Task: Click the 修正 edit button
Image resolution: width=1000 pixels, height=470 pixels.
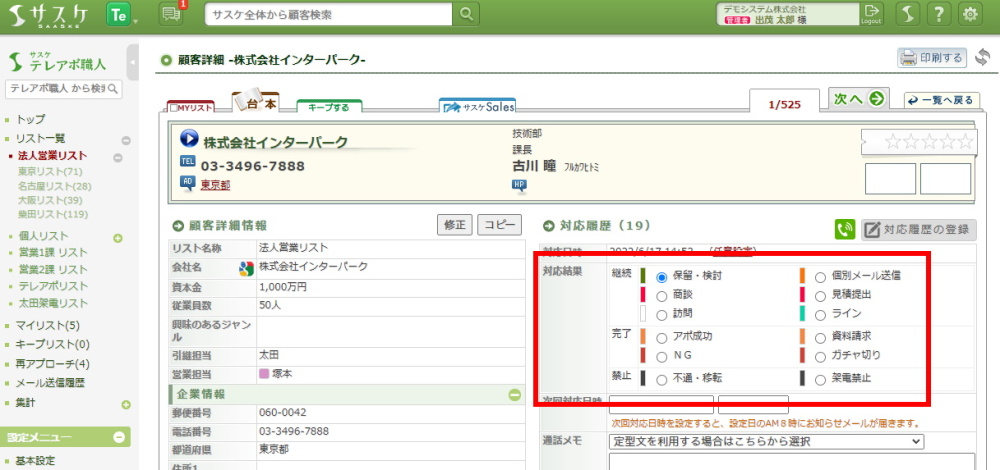Action: (455, 225)
